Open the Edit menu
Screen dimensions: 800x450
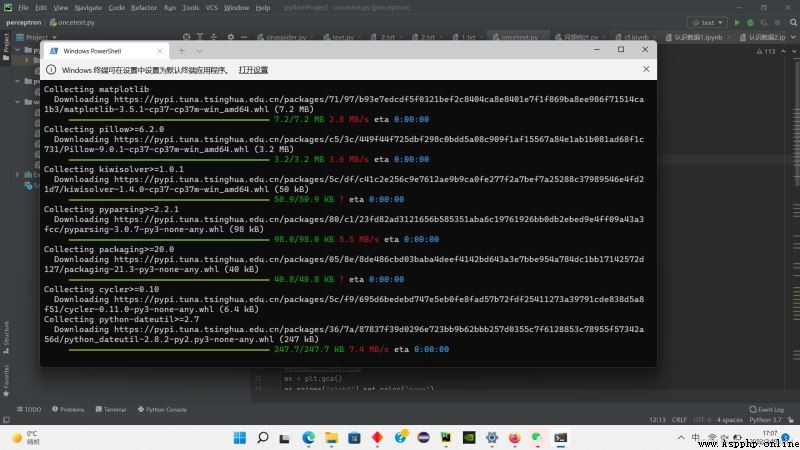click(x=41, y=8)
